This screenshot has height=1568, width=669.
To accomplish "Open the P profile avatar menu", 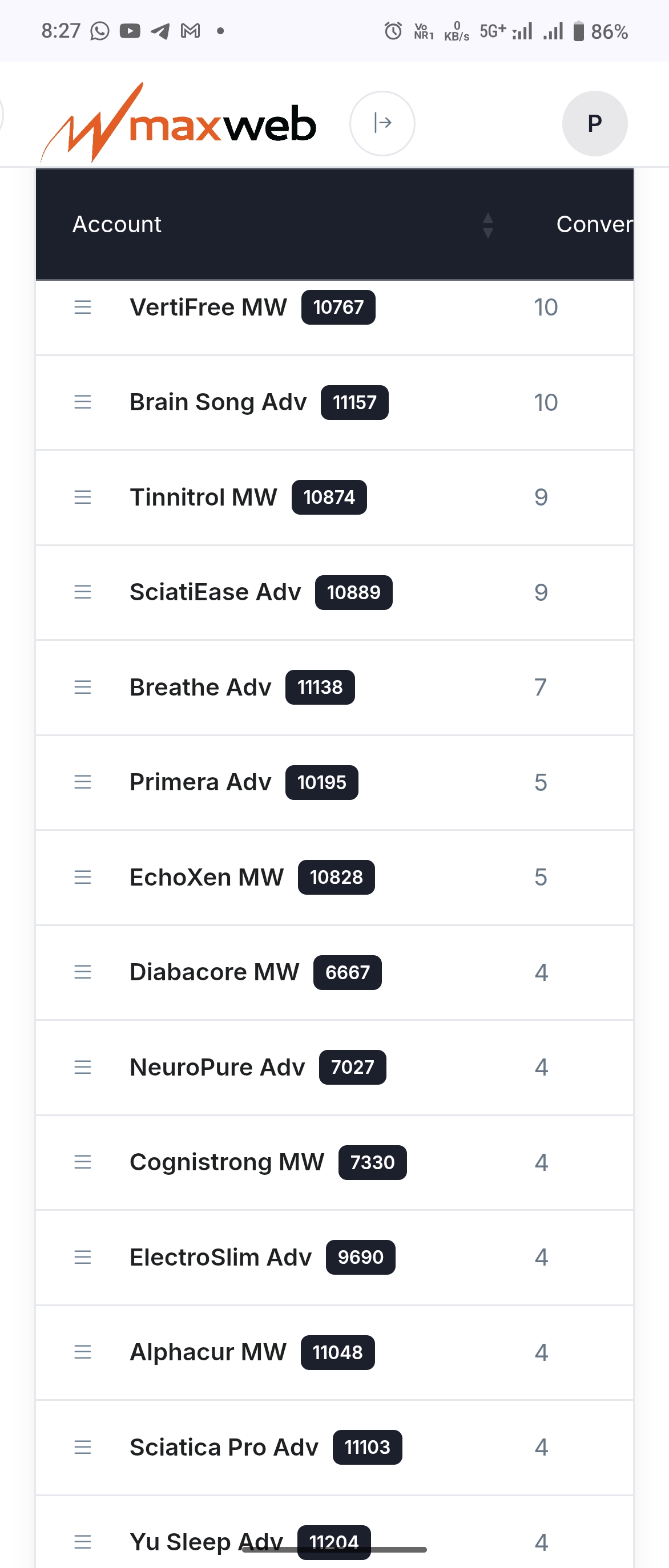I will tap(594, 123).
